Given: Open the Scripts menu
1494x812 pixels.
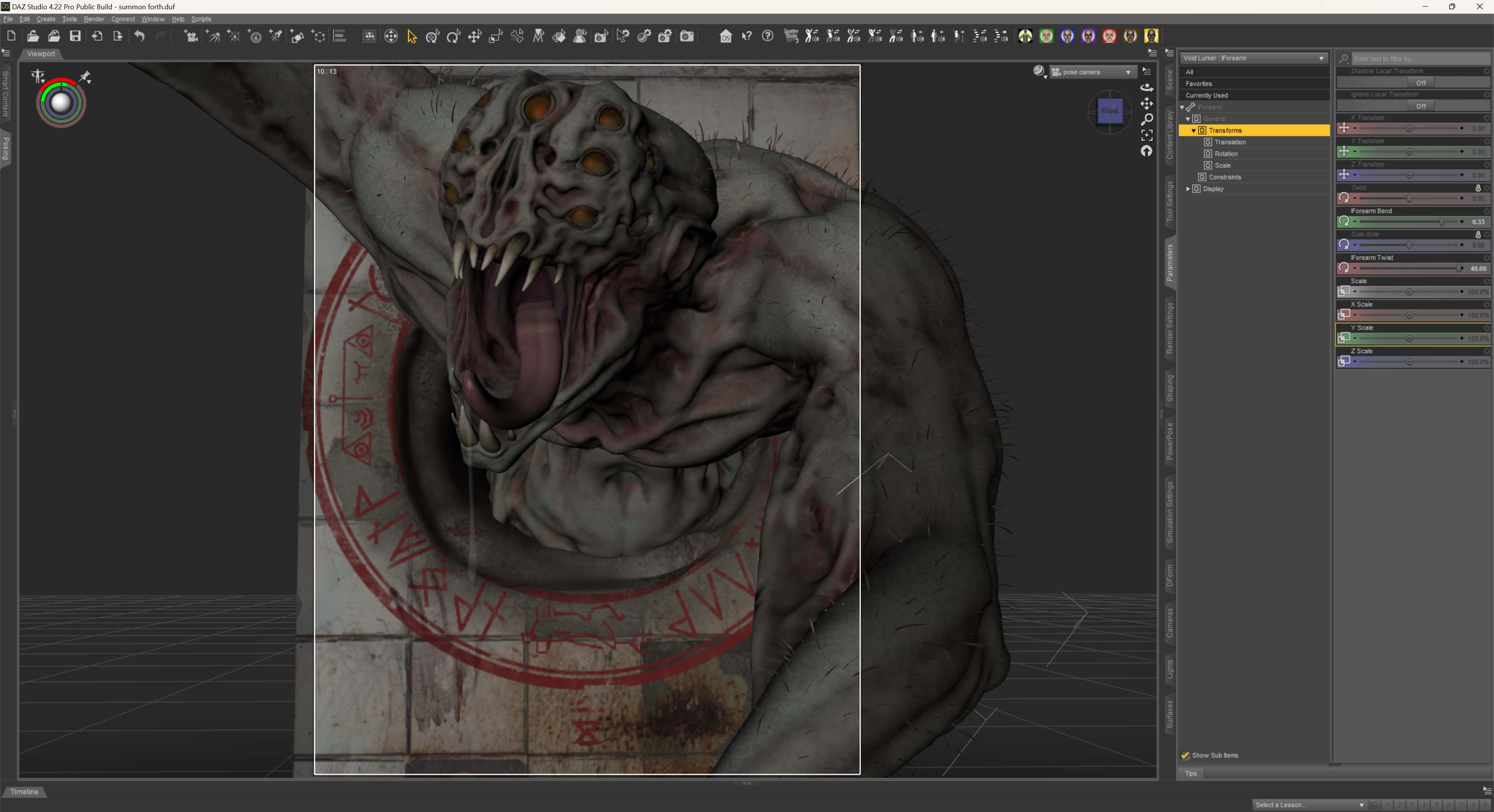Looking at the screenshot, I should point(201,19).
